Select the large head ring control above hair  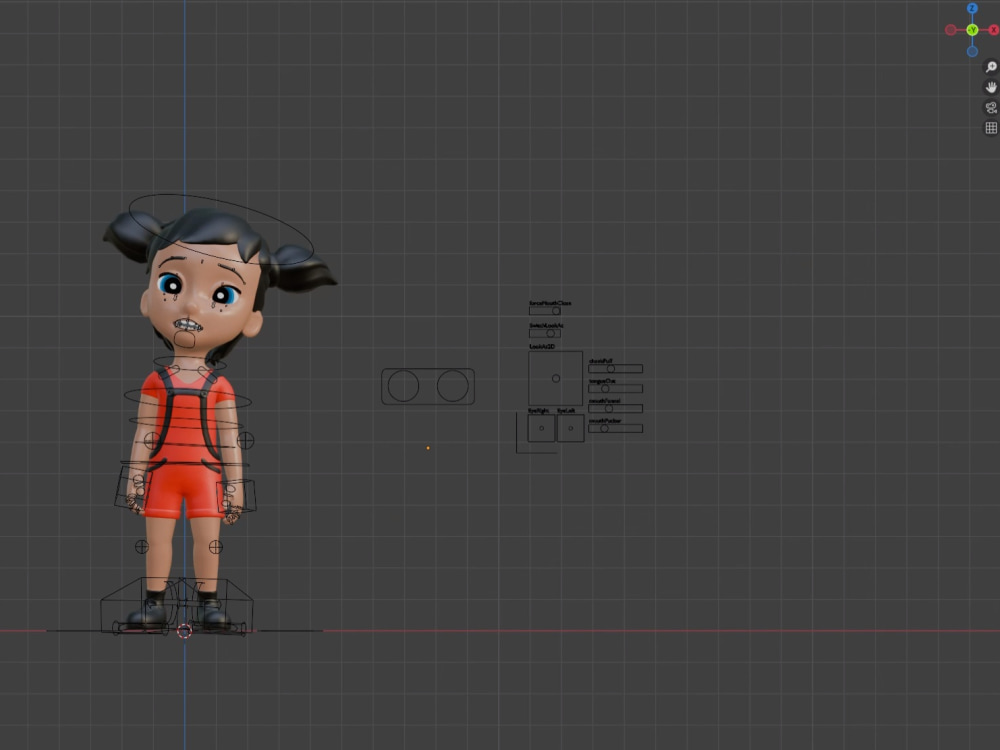221,229
